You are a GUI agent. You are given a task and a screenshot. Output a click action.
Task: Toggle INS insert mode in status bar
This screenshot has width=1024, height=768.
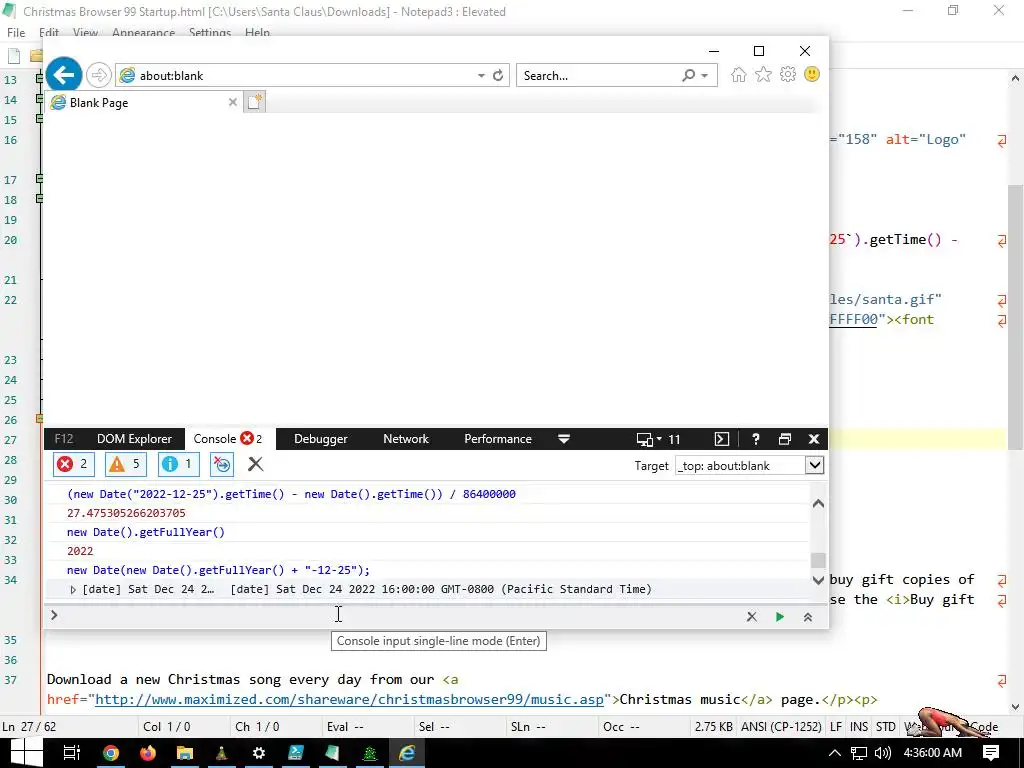(x=859, y=727)
